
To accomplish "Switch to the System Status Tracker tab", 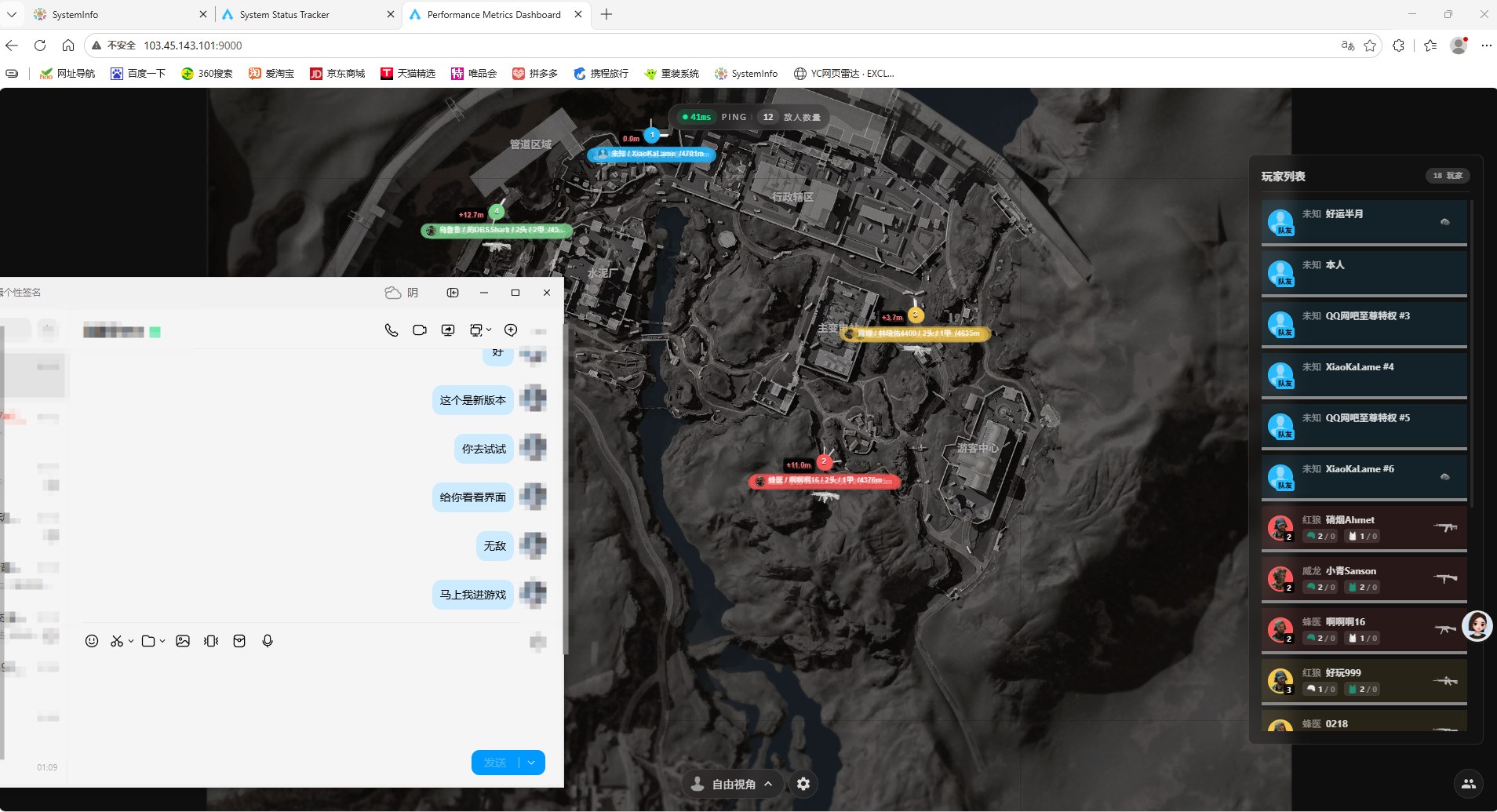I will coord(306,14).
